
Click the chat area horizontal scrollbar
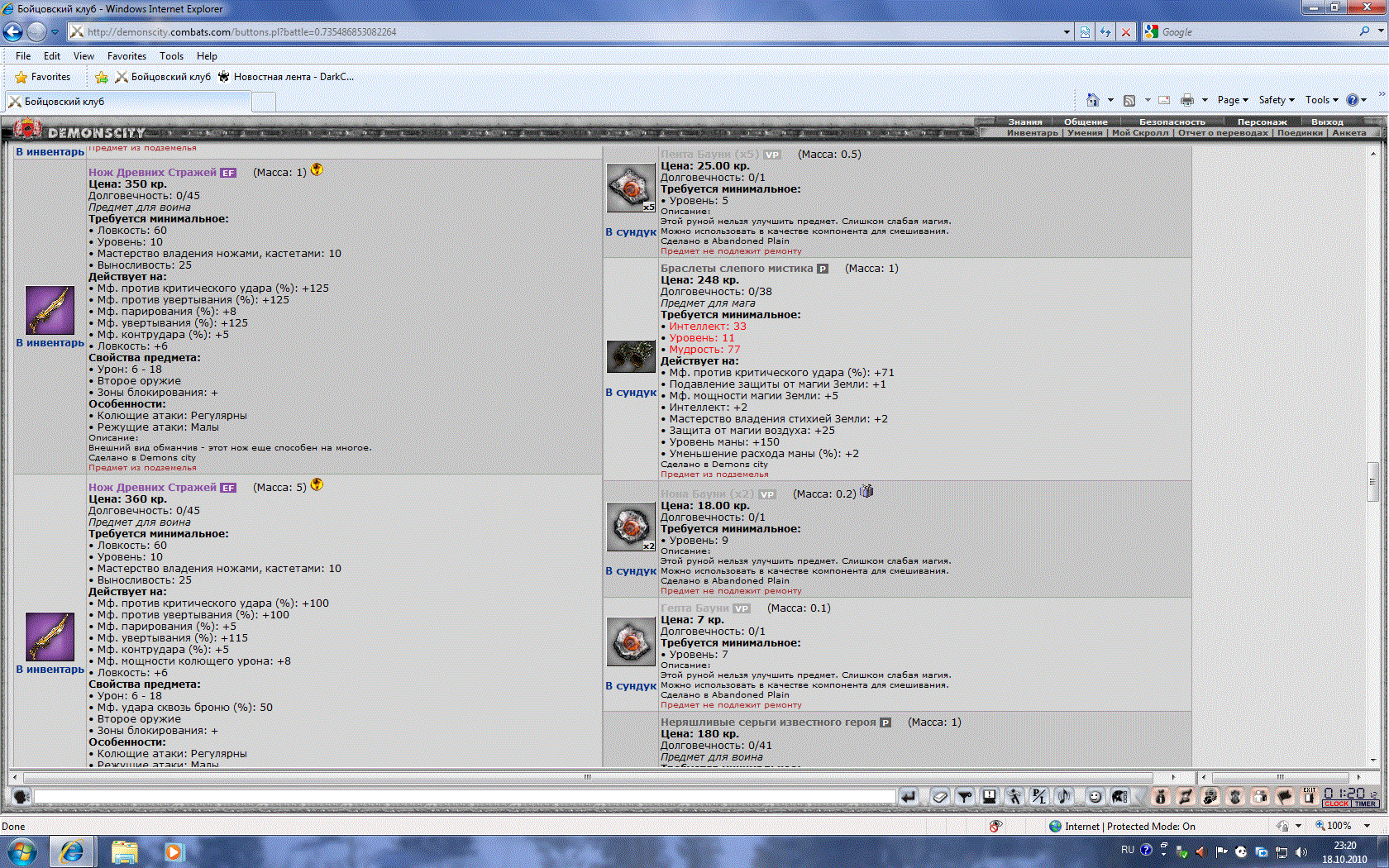point(588,777)
